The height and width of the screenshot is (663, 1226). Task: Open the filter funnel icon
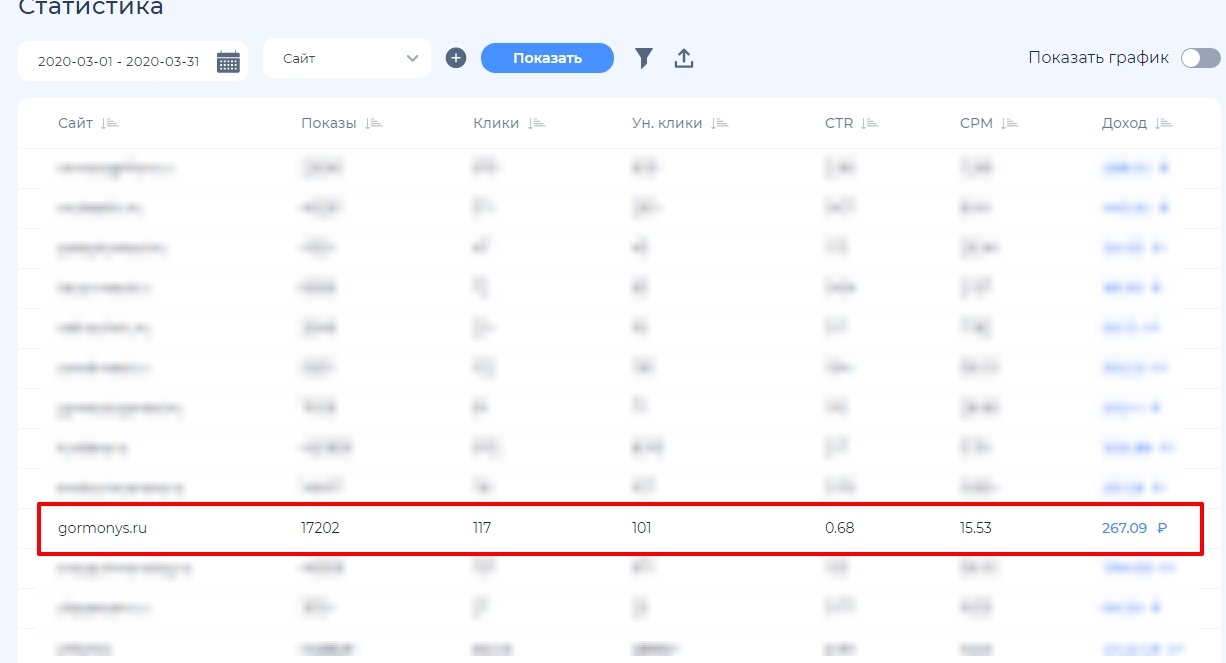(644, 59)
